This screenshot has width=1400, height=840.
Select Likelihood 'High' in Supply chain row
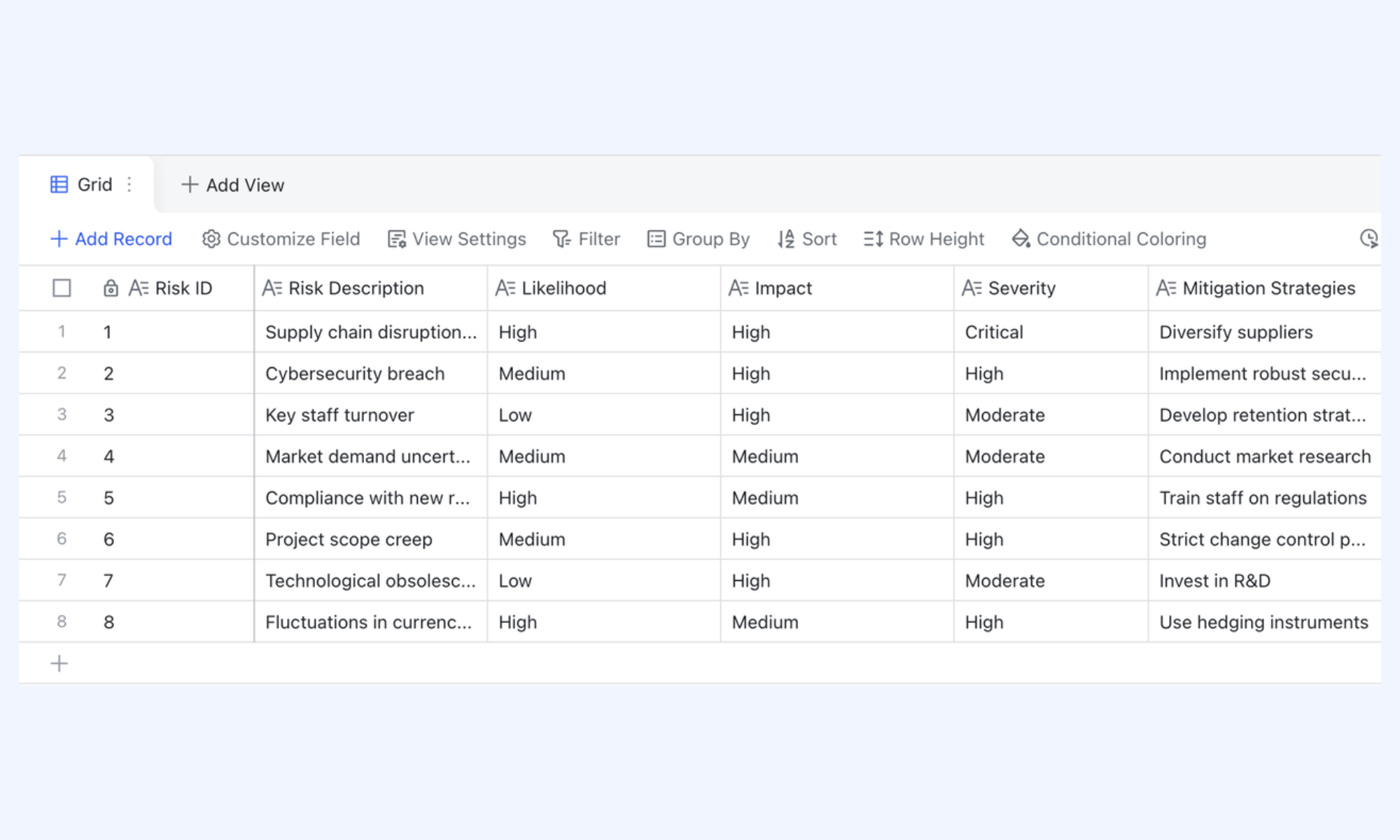(x=604, y=332)
